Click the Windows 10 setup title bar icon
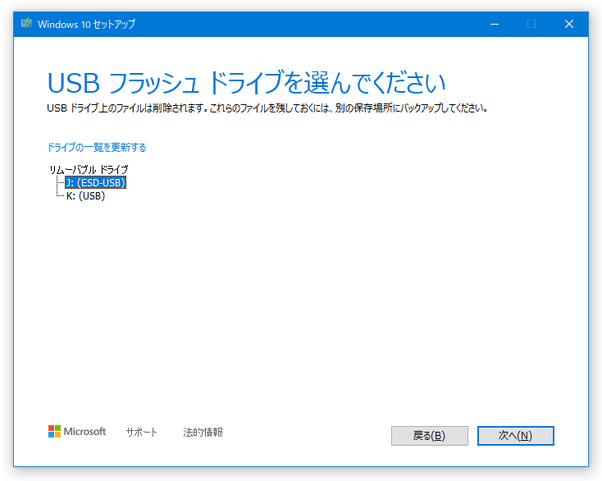The image size is (602, 481). [26, 23]
